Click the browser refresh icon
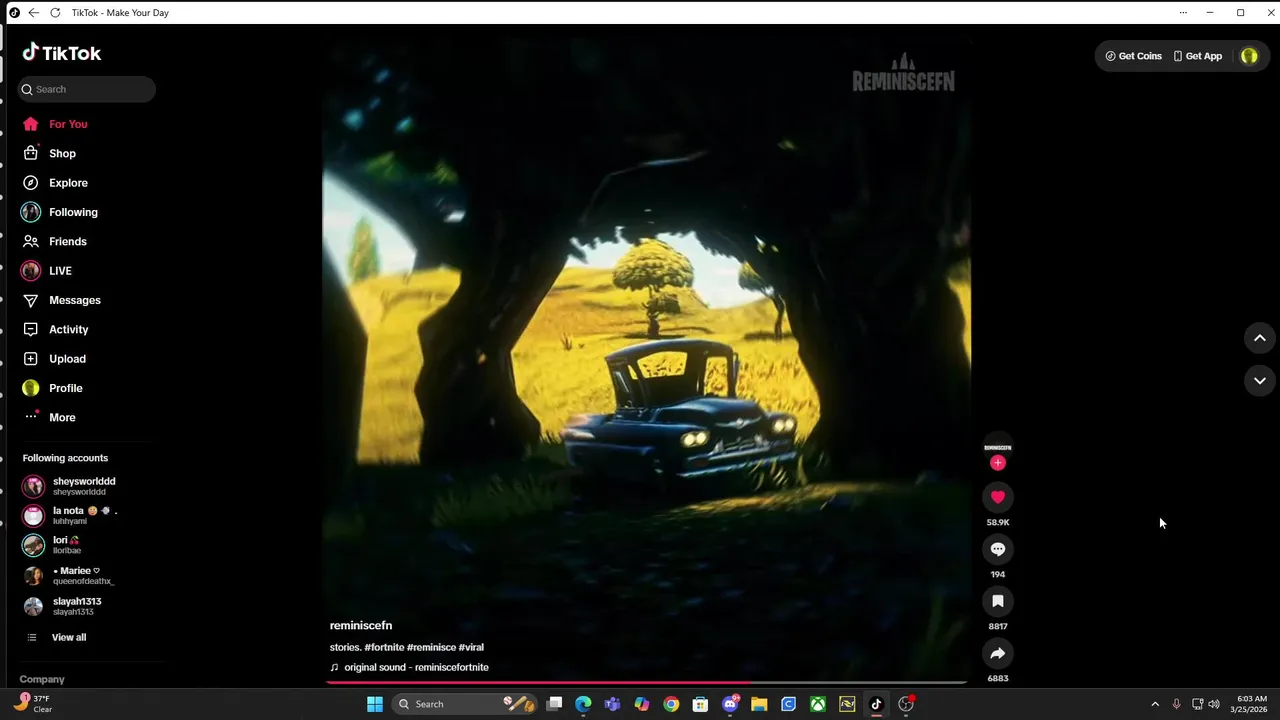Image resolution: width=1280 pixels, height=720 pixels. (x=55, y=12)
